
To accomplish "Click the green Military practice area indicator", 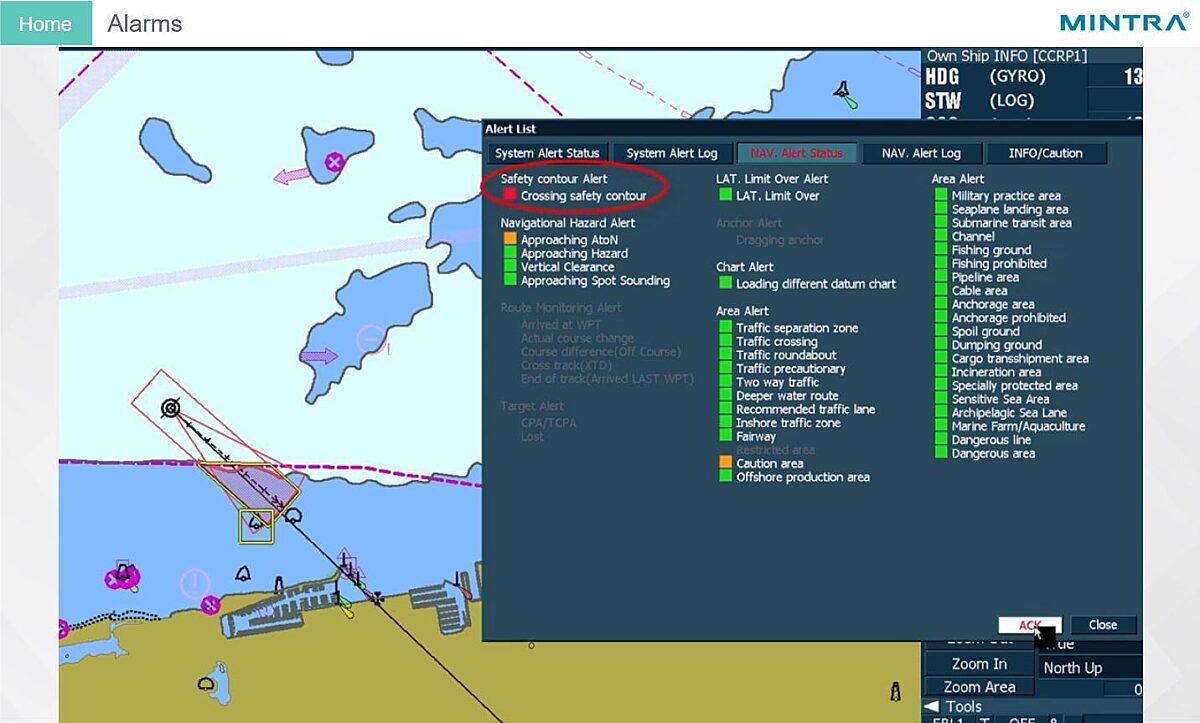I will (x=941, y=196).
